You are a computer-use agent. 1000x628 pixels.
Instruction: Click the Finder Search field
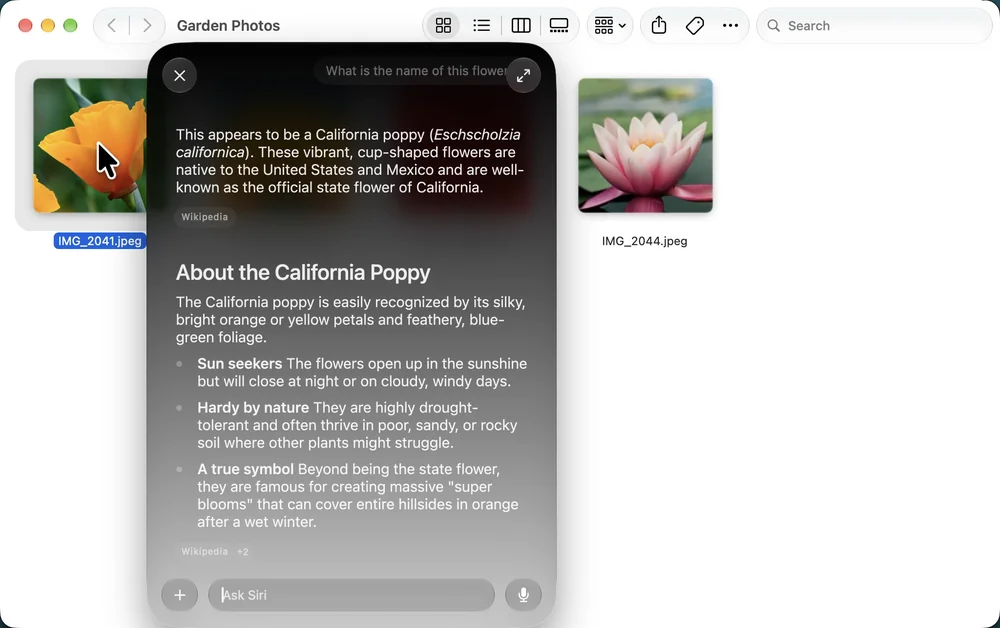pyautogui.click(x=874, y=26)
